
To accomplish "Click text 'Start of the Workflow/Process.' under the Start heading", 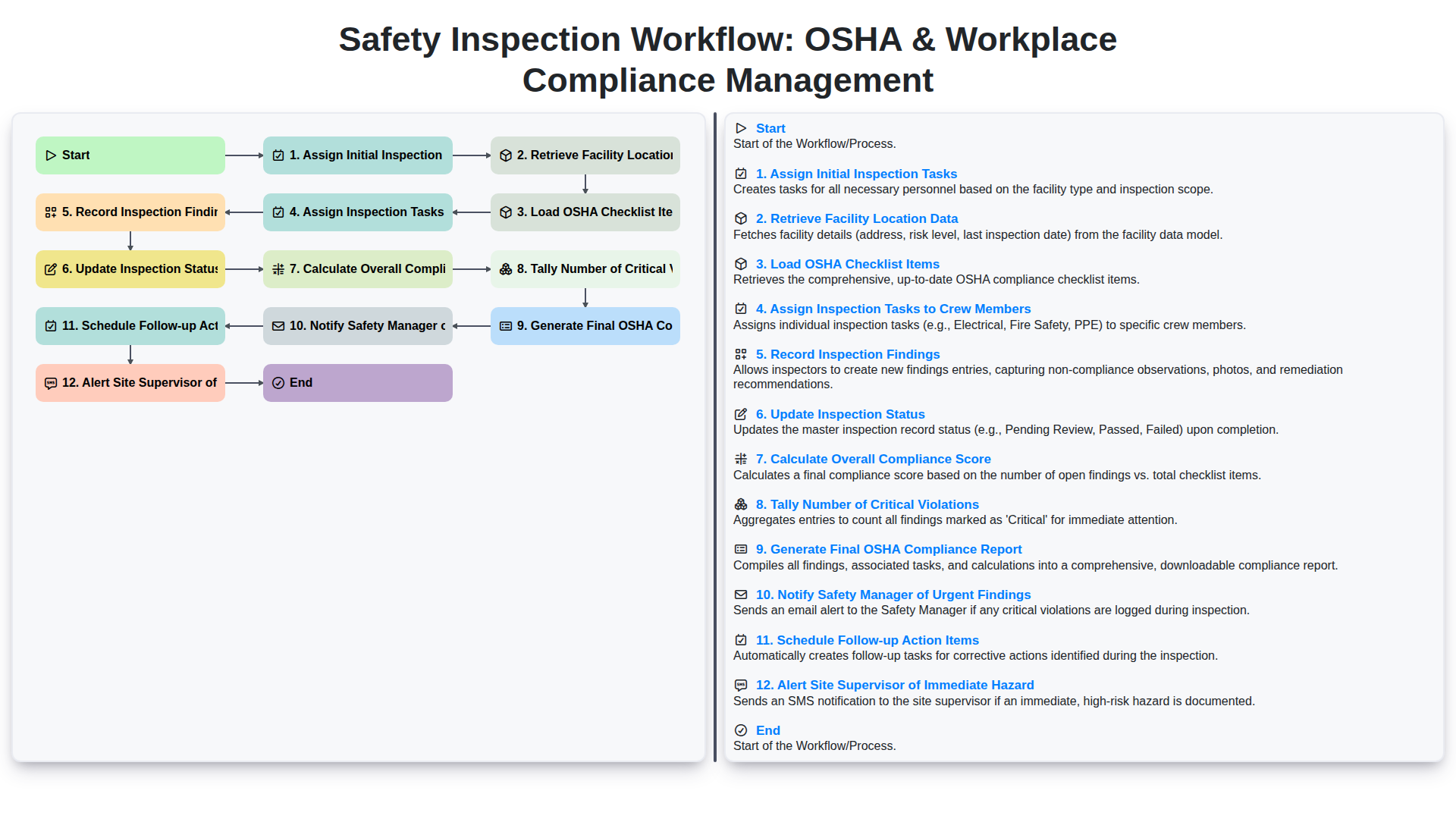I will (x=814, y=144).
